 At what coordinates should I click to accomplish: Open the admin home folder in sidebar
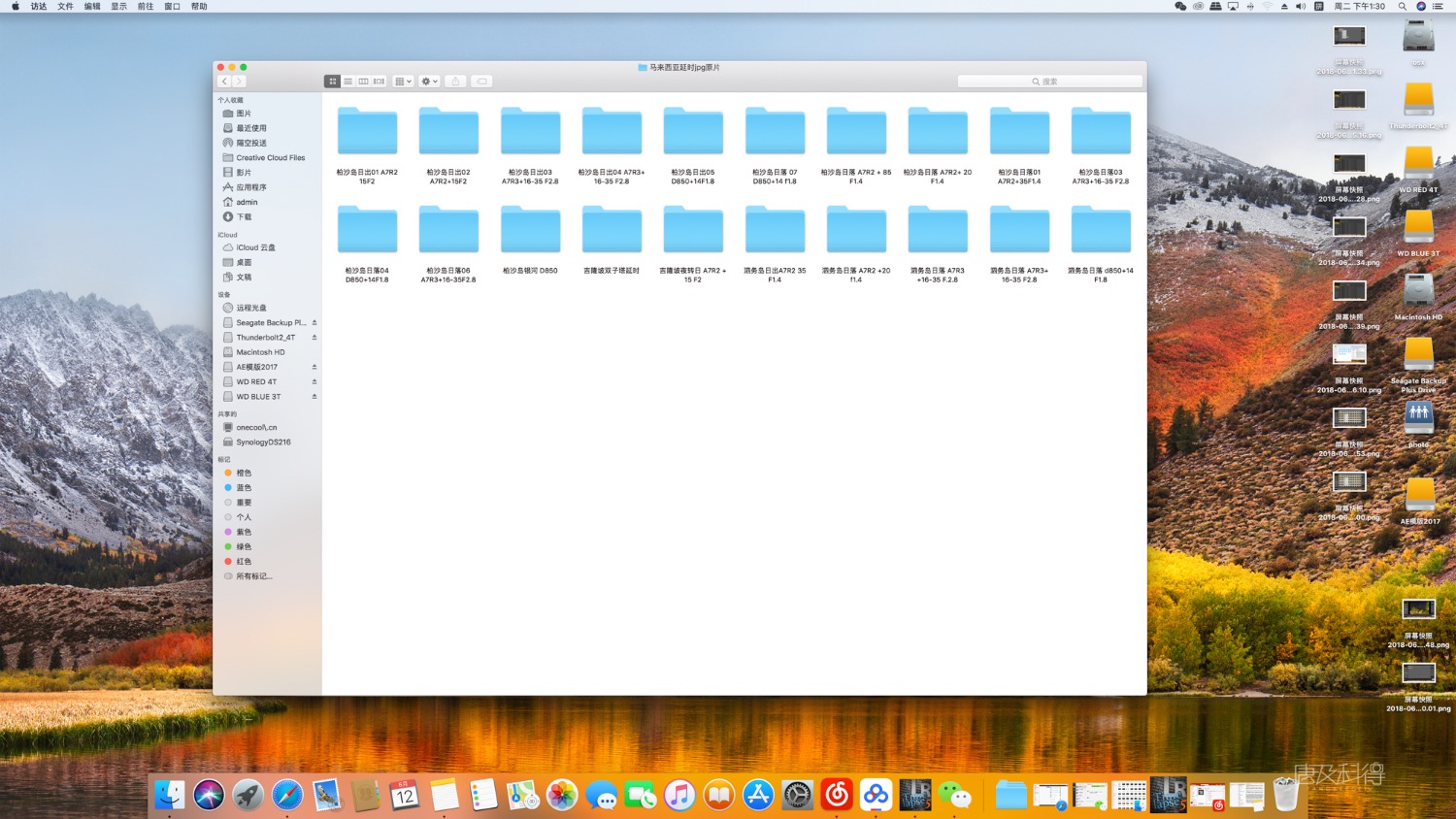coord(247,202)
